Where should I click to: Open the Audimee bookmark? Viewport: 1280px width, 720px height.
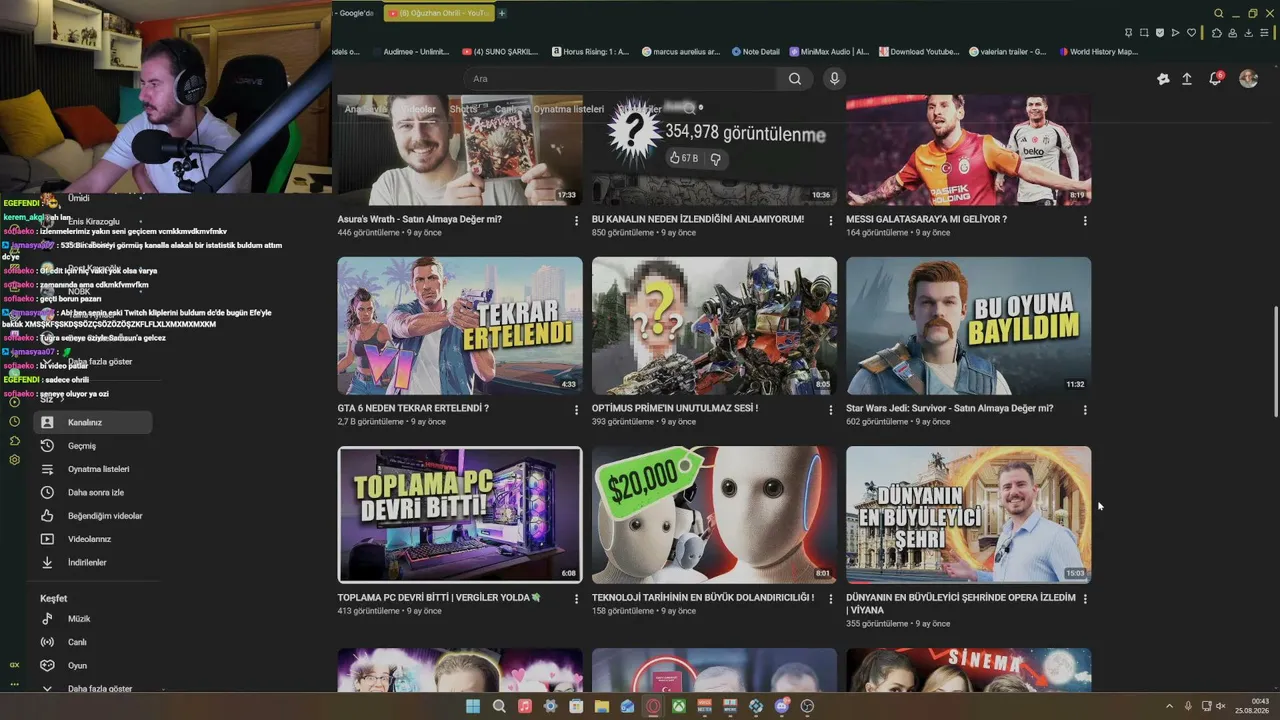tap(413, 52)
